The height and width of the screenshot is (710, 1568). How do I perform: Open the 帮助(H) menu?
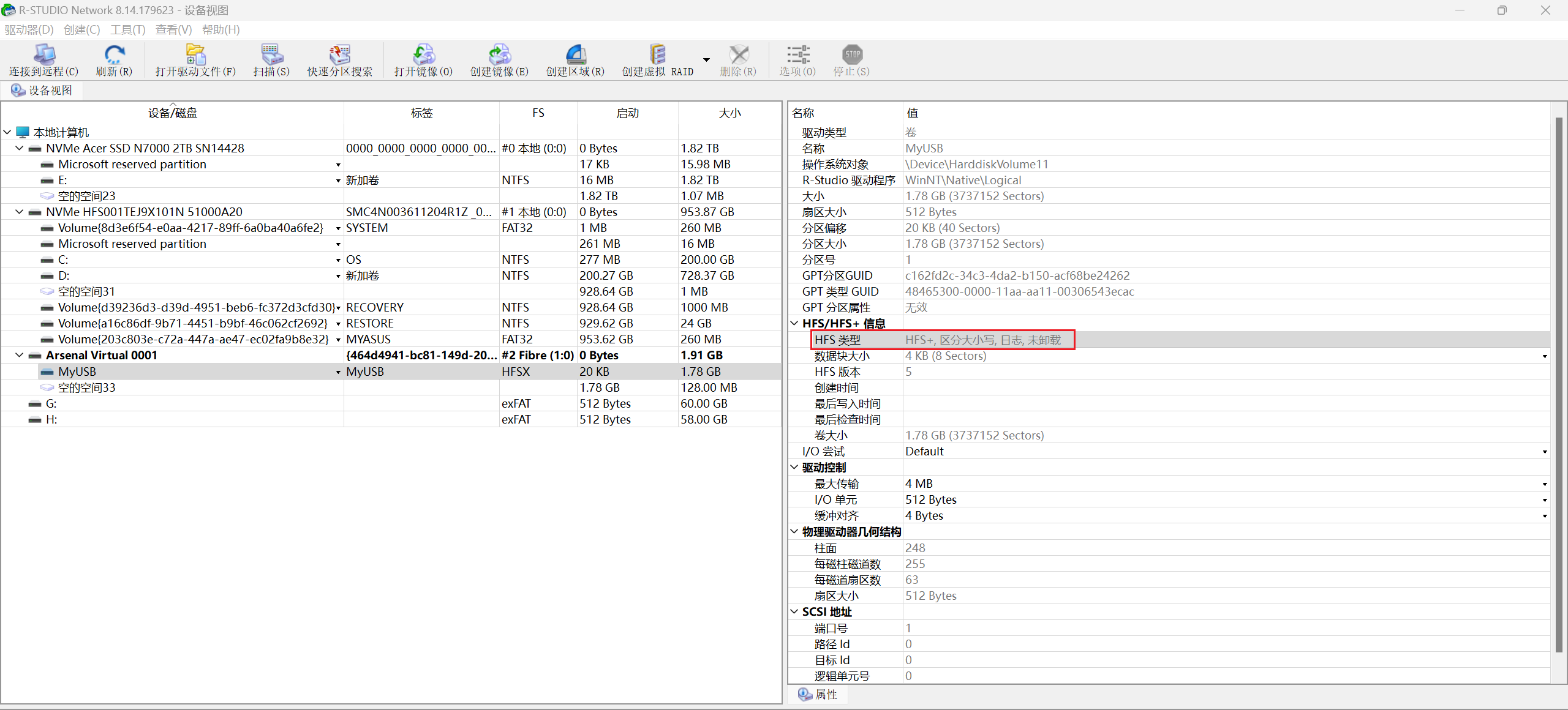221,29
